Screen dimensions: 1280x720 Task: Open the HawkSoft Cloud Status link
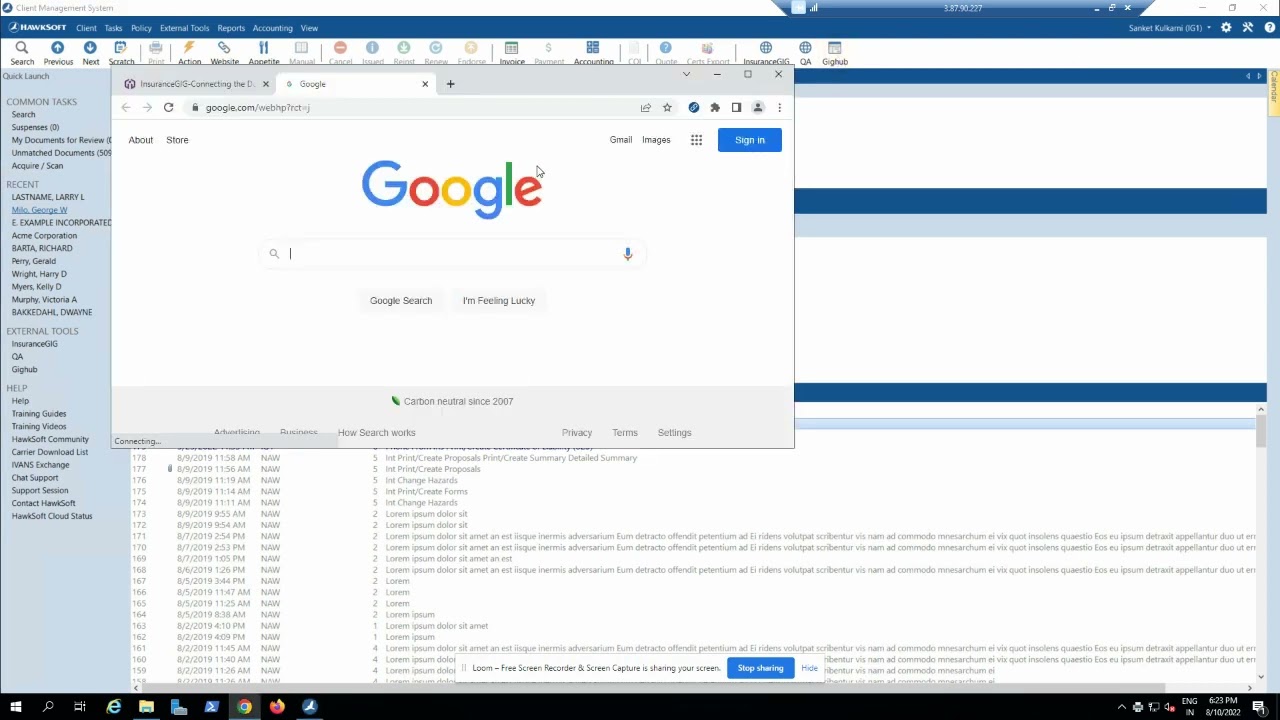click(52, 516)
